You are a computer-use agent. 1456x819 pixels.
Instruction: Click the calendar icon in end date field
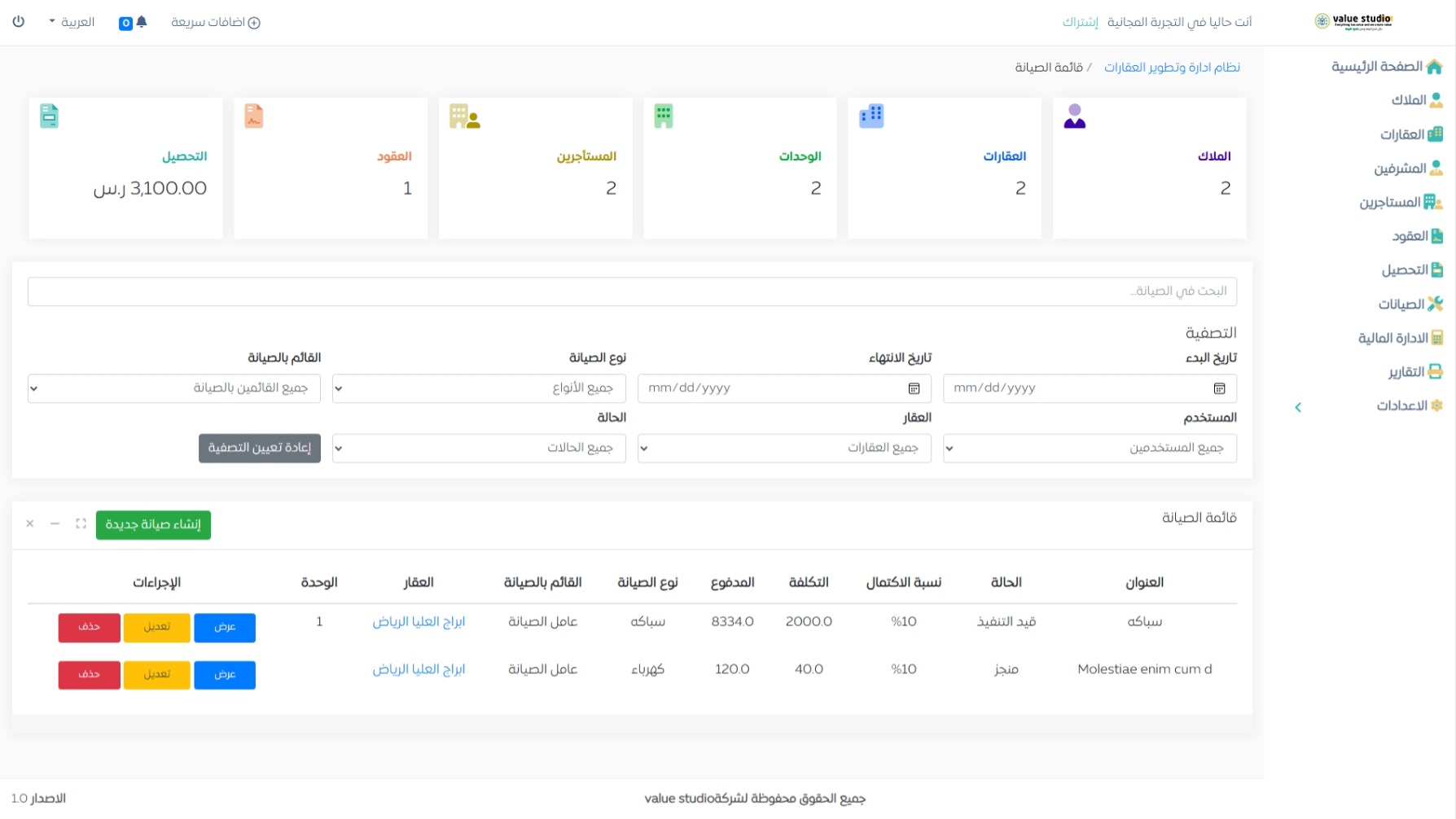[914, 389]
